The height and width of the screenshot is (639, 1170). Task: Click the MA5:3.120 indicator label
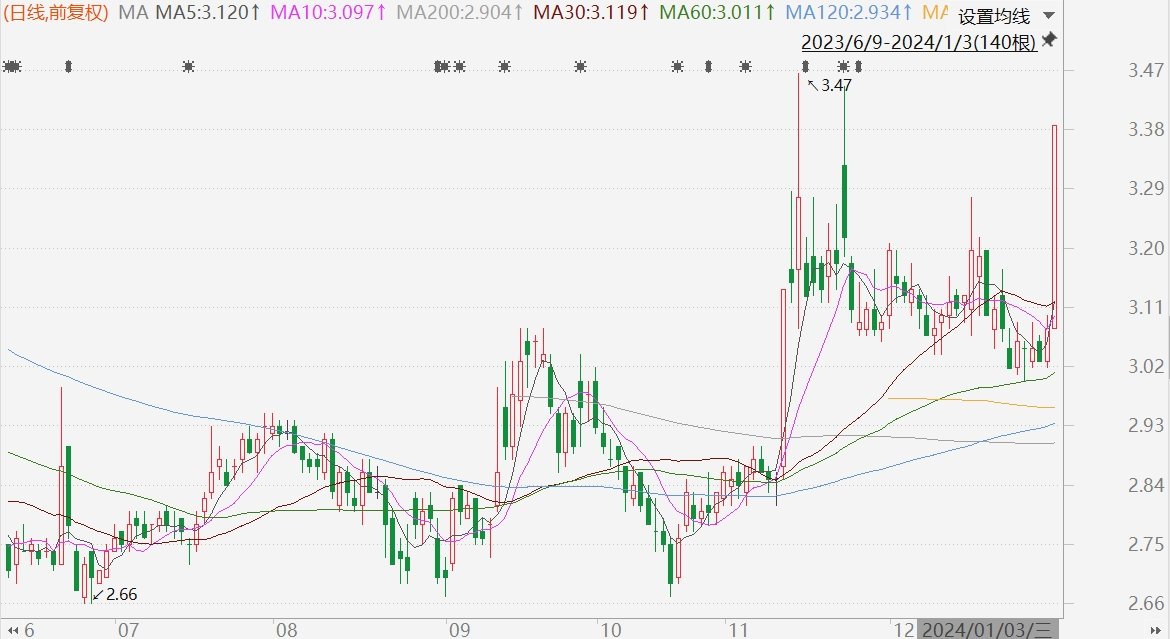(x=208, y=12)
